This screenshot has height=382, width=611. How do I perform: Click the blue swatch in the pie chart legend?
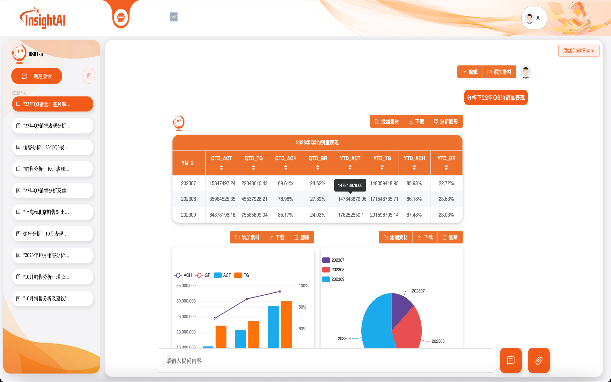pos(326,279)
